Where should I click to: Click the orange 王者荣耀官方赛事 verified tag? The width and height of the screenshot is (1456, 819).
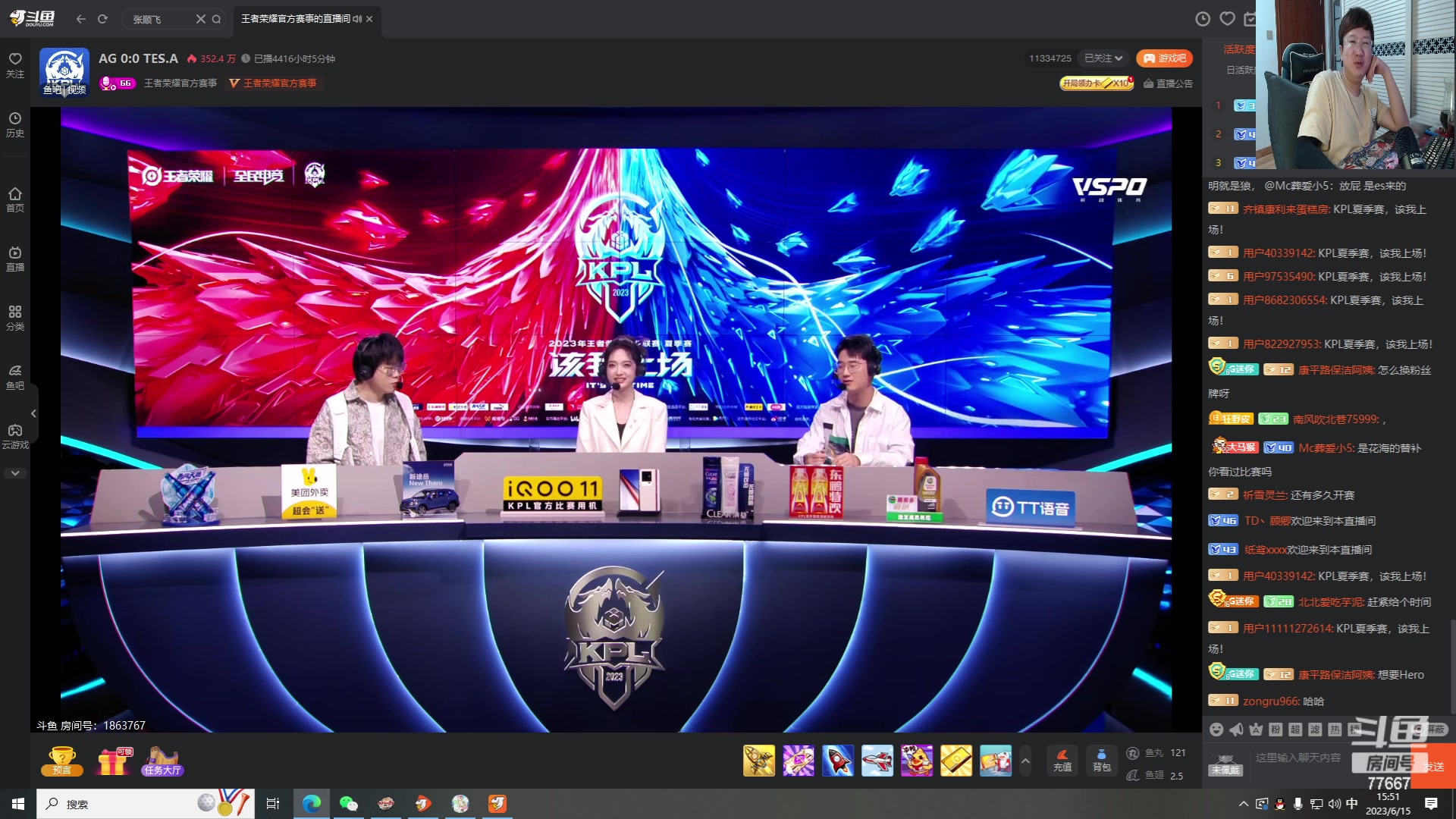pyautogui.click(x=274, y=83)
